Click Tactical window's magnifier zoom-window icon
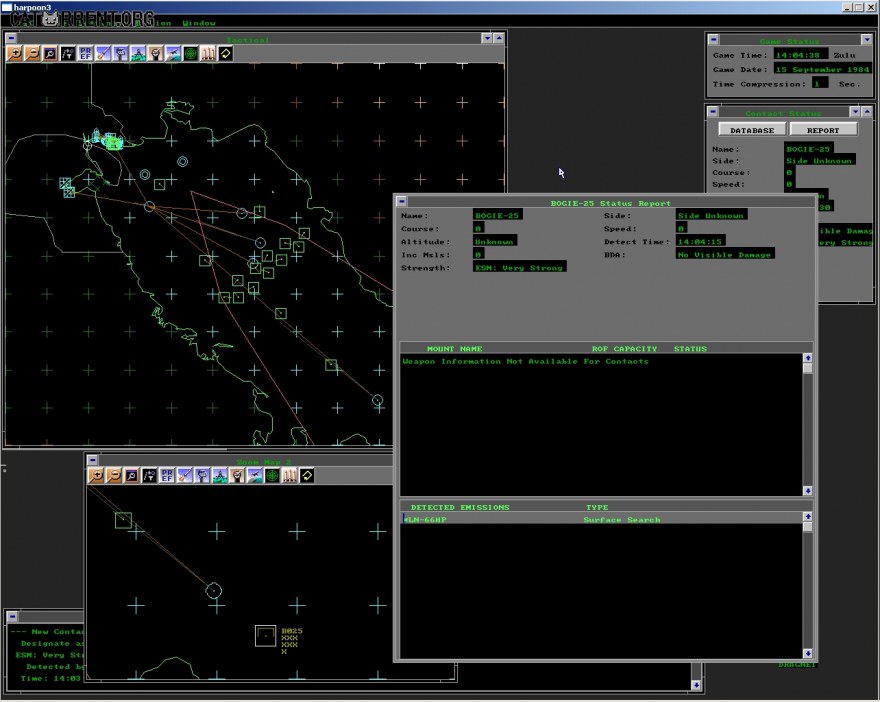This screenshot has height=702, width=880. pos(50,53)
